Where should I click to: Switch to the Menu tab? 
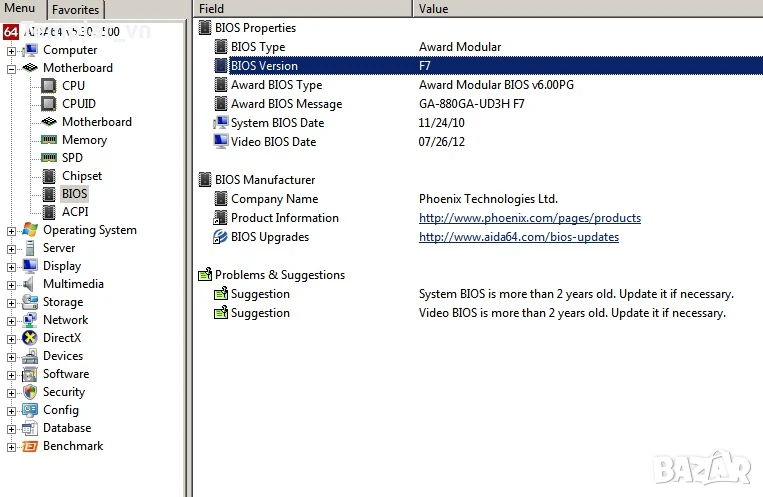point(19,8)
